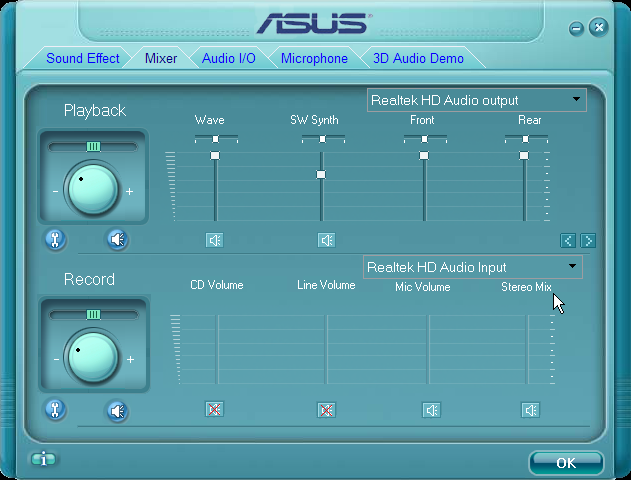Increase Record volume with plus sign

(130, 359)
